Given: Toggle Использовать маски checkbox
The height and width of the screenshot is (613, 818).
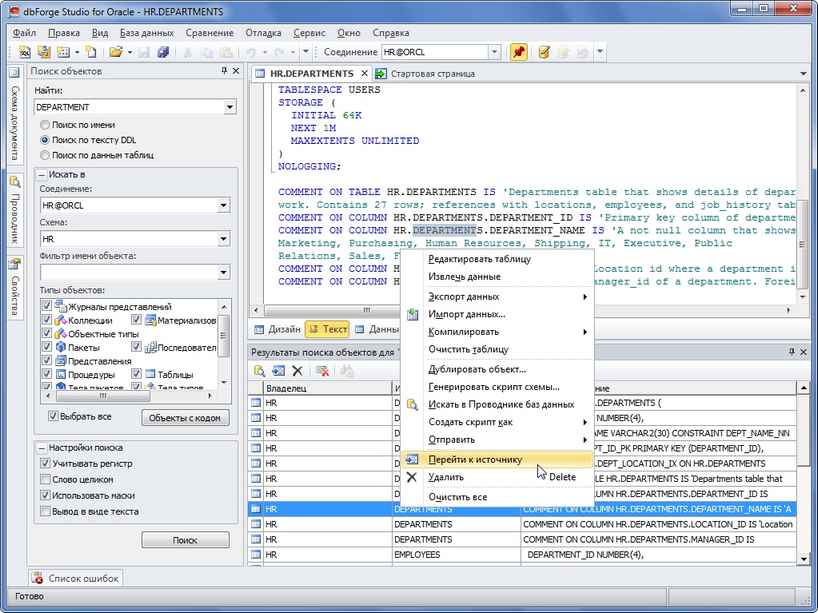Looking at the screenshot, I should click(45, 495).
